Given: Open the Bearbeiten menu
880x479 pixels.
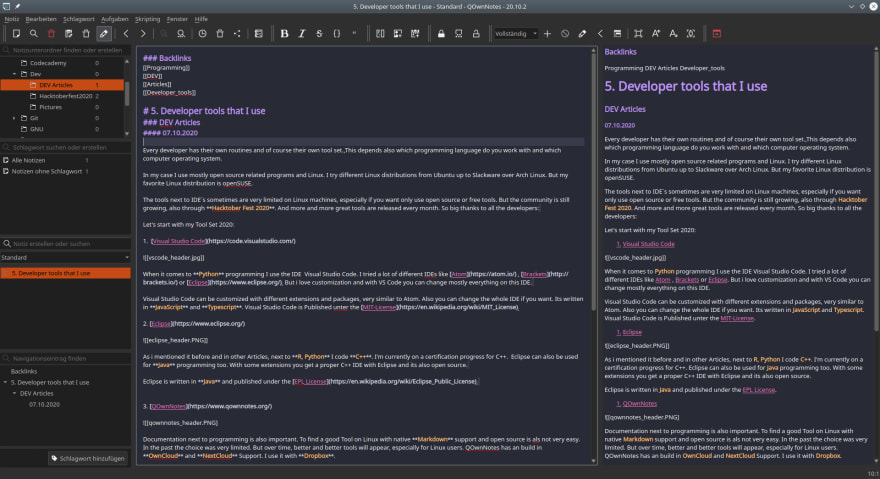Looking at the screenshot, I should click(x=41, y=19).
